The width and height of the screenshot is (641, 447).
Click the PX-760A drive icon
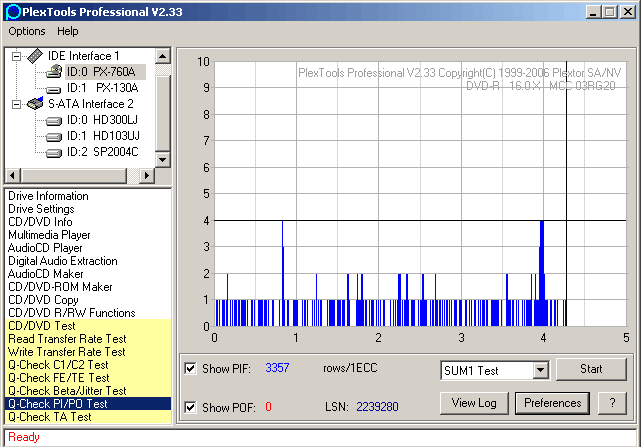click(53, 72)
